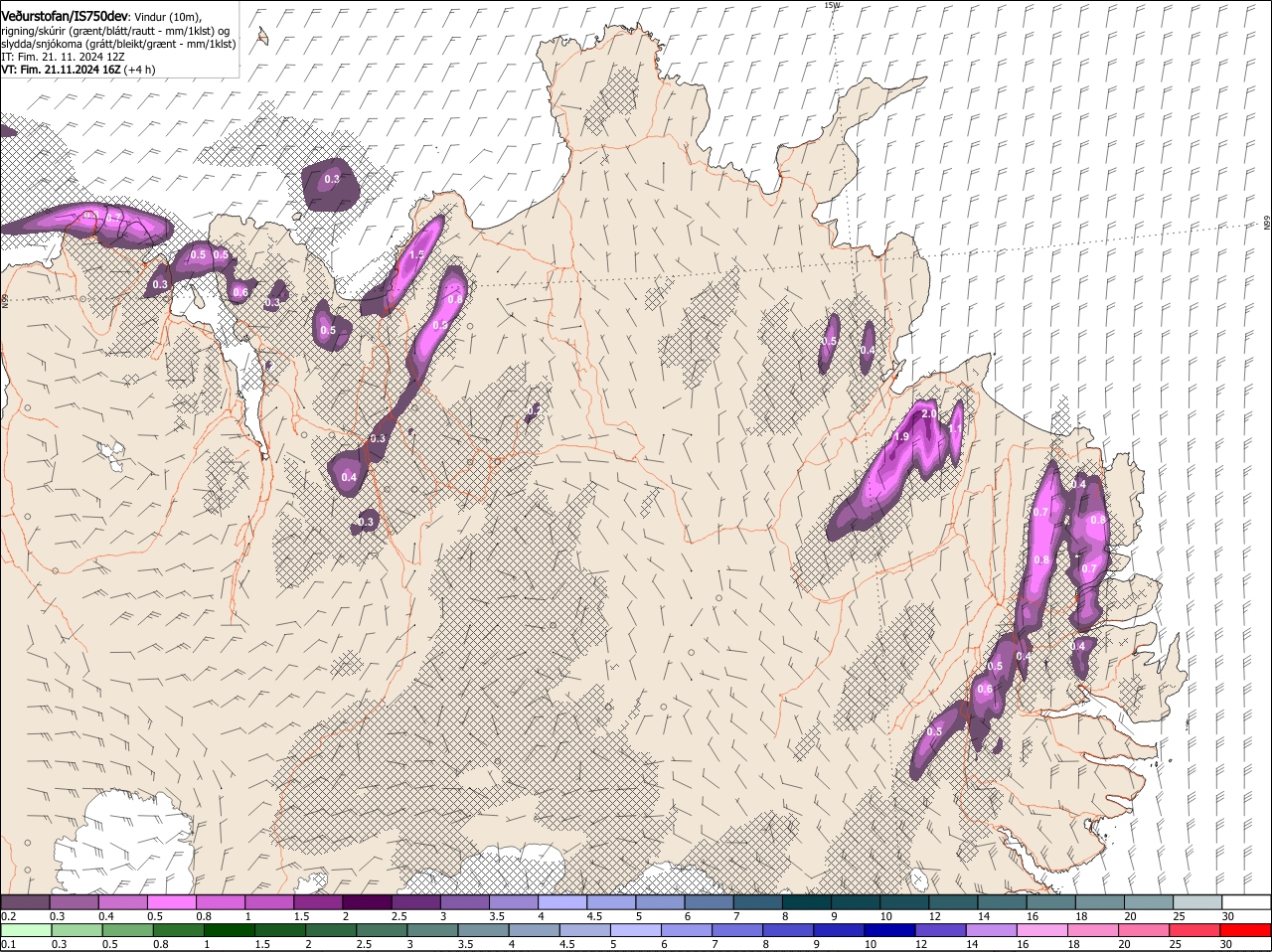The height and width of the screenshot is (952, 1272).
Task: Select the lavender 14 swatch in lower legend
Action: coord(992,930)
